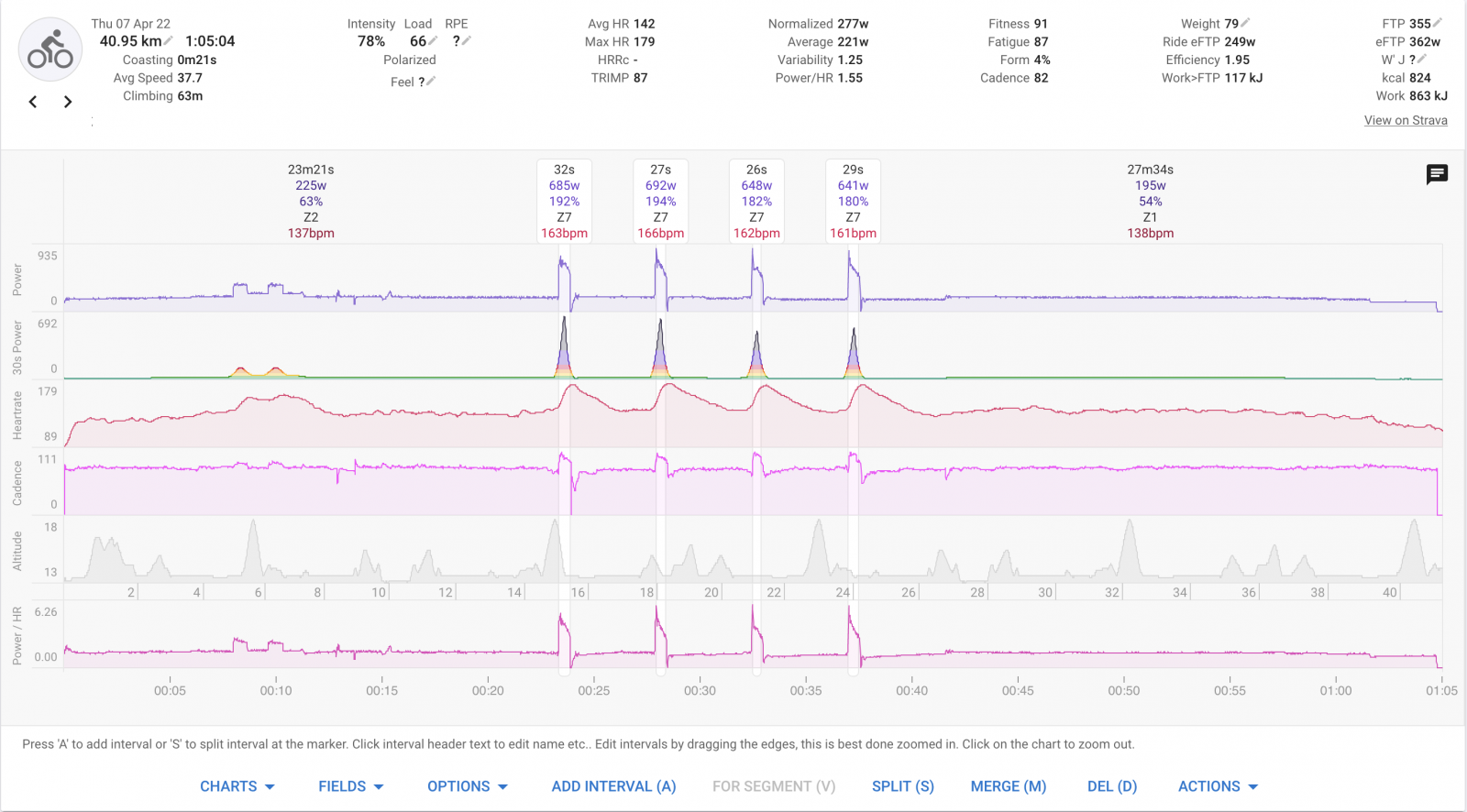Edit the Feel rating pencil icon
Viewport: 1467px width, 812px height.
pyautogui.click(x=431, y=81)
